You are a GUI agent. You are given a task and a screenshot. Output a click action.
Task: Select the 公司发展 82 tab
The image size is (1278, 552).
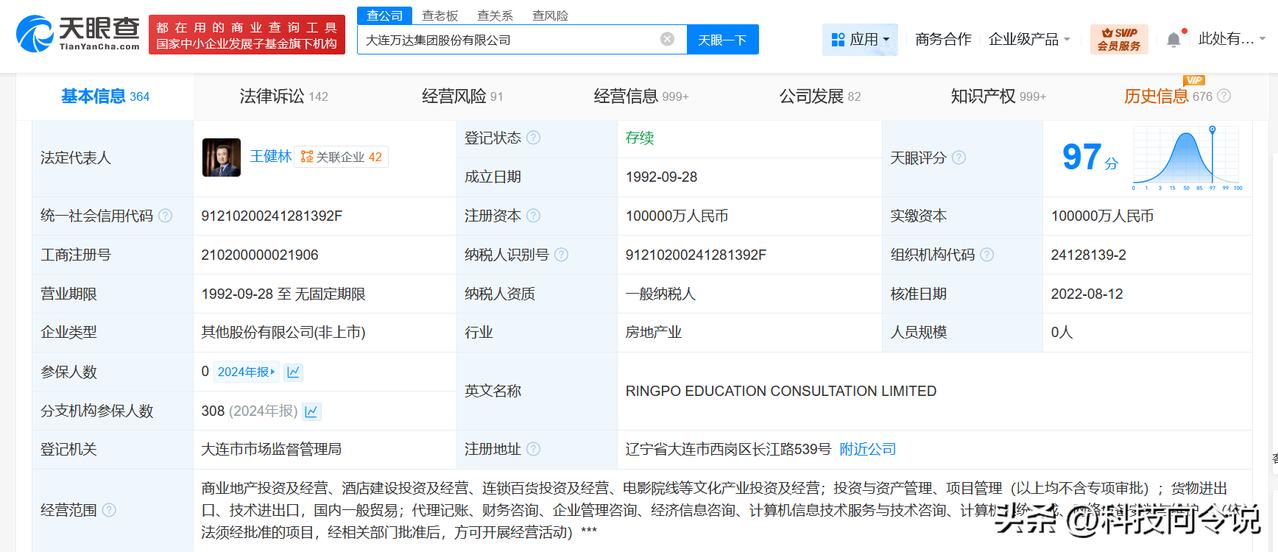820,97
